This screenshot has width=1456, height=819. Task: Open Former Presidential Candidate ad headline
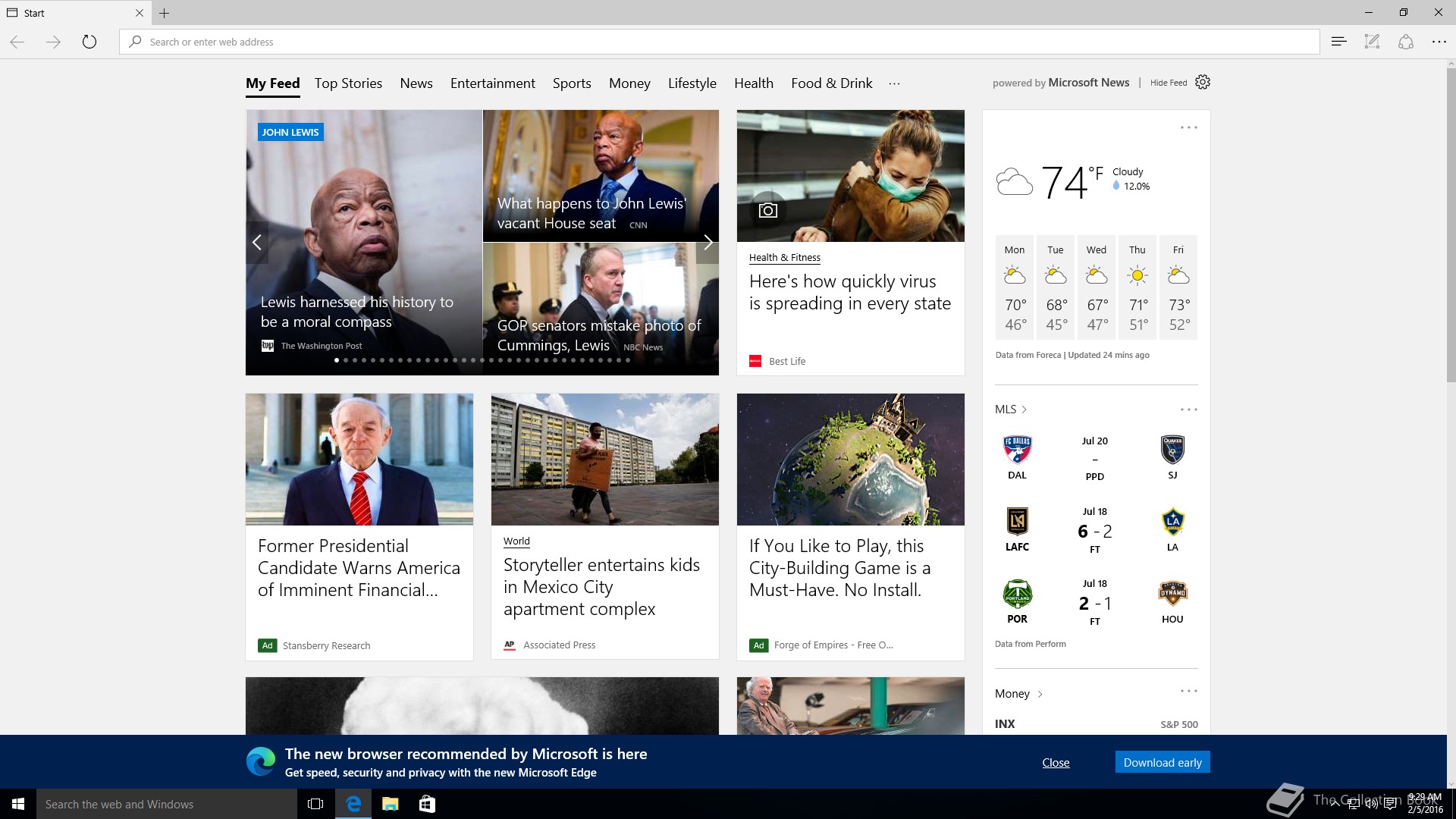[x=359, y=568]
